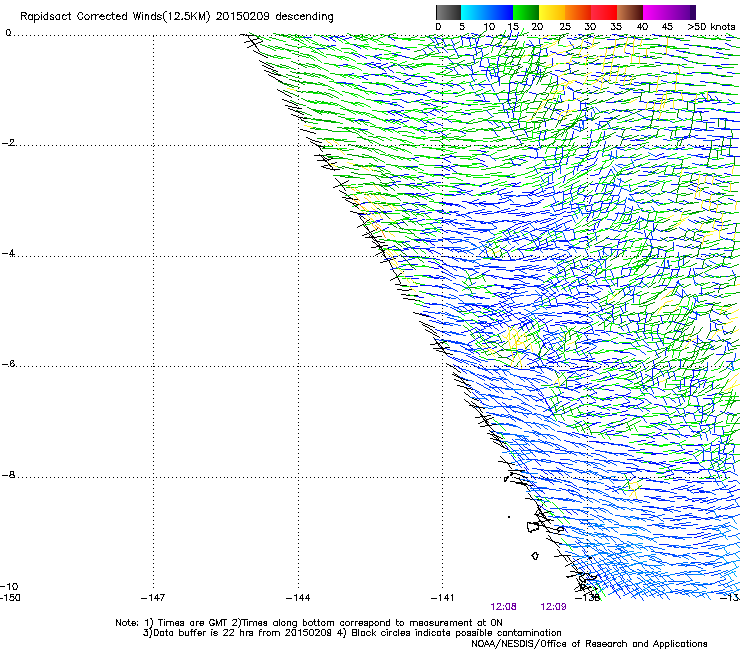Click the -4 latitude axis label
Viewport: 740px width, 650px height.
click(x=8, y=253)
